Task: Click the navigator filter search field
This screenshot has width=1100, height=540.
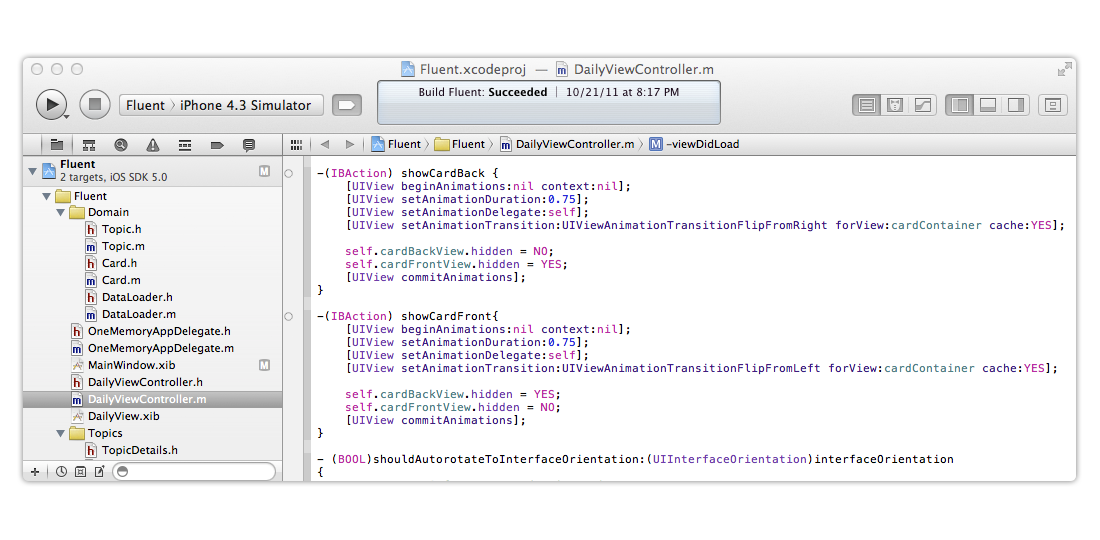Action: click(193, 471)
